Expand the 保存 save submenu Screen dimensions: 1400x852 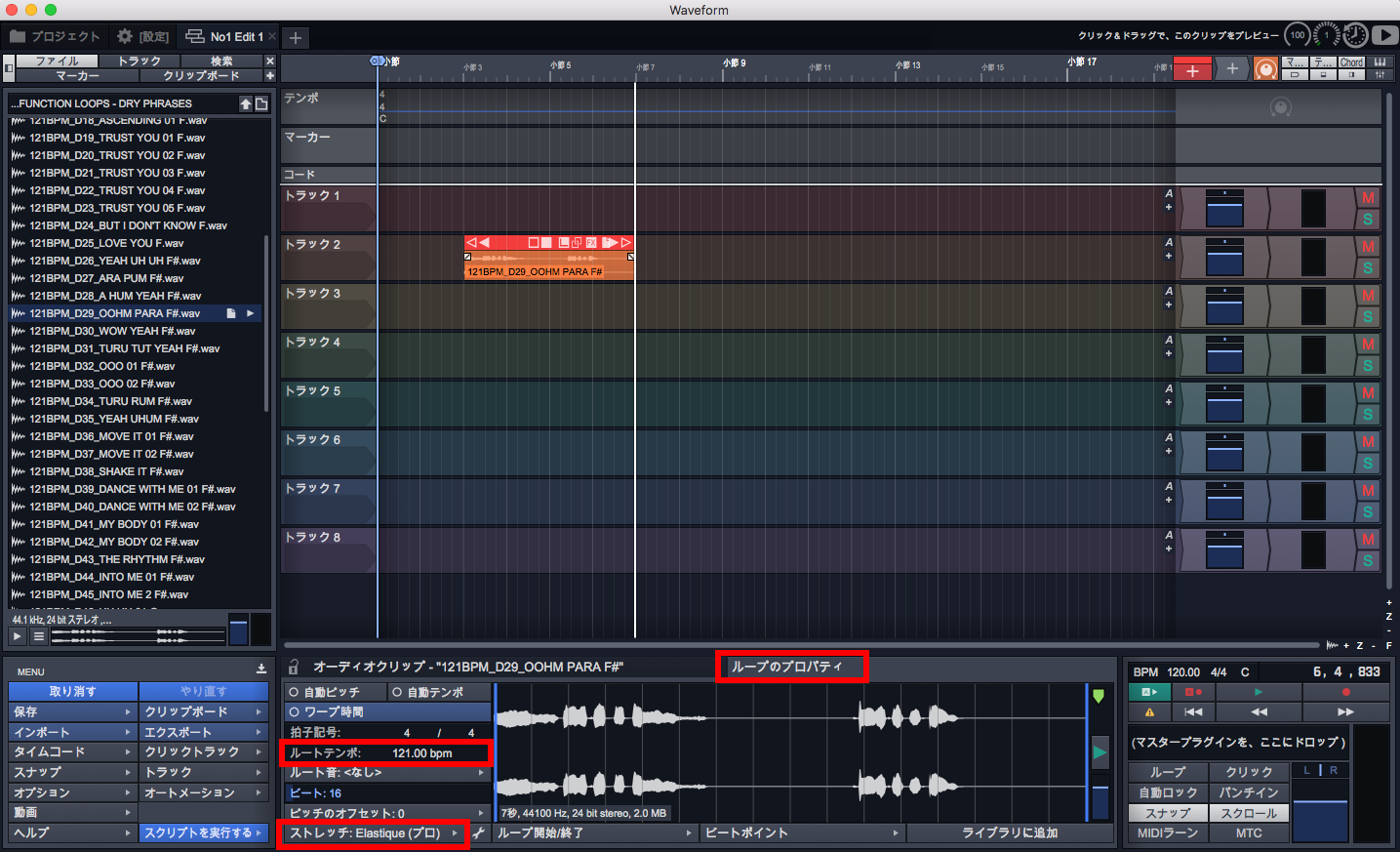[72, 712]
